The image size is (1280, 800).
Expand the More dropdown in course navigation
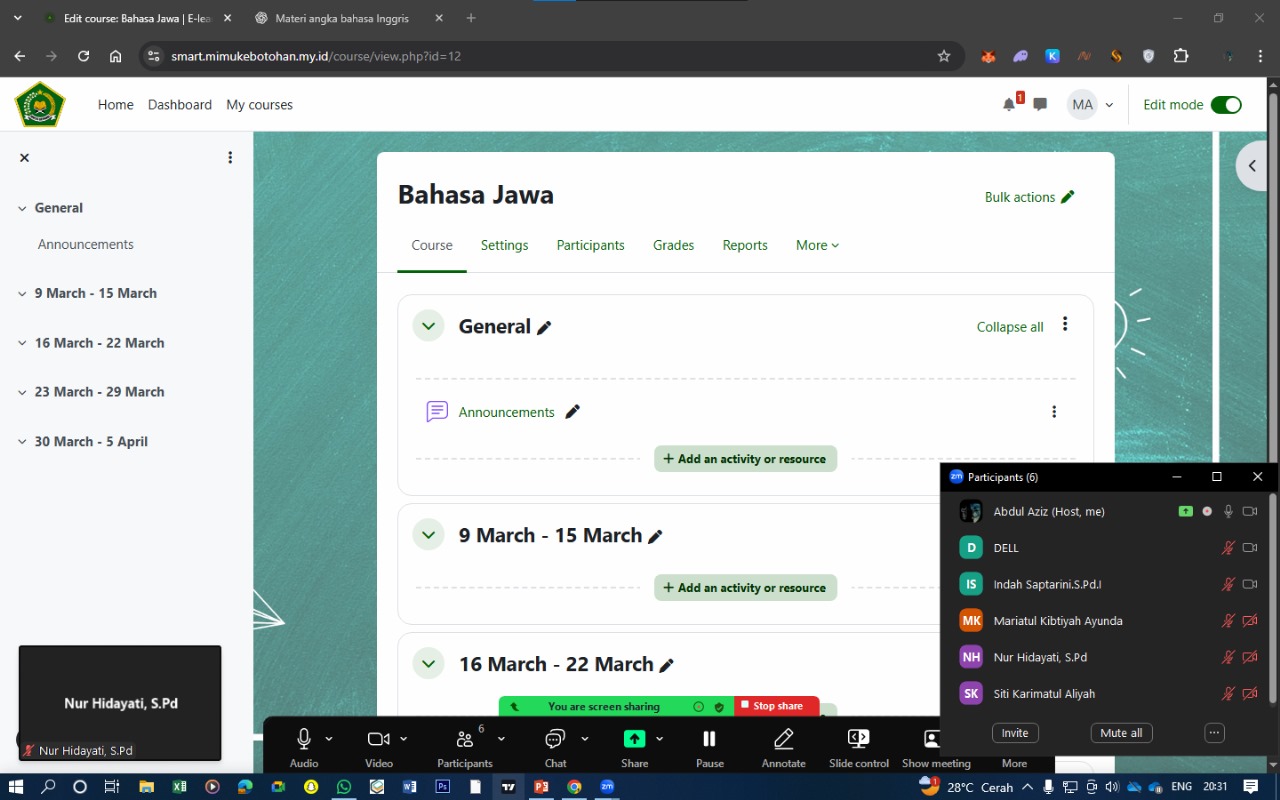[x=817, y=245]
